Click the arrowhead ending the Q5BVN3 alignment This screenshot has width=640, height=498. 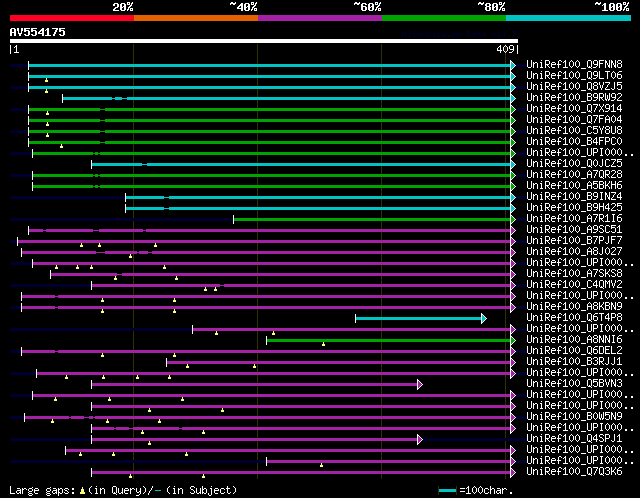420,383
